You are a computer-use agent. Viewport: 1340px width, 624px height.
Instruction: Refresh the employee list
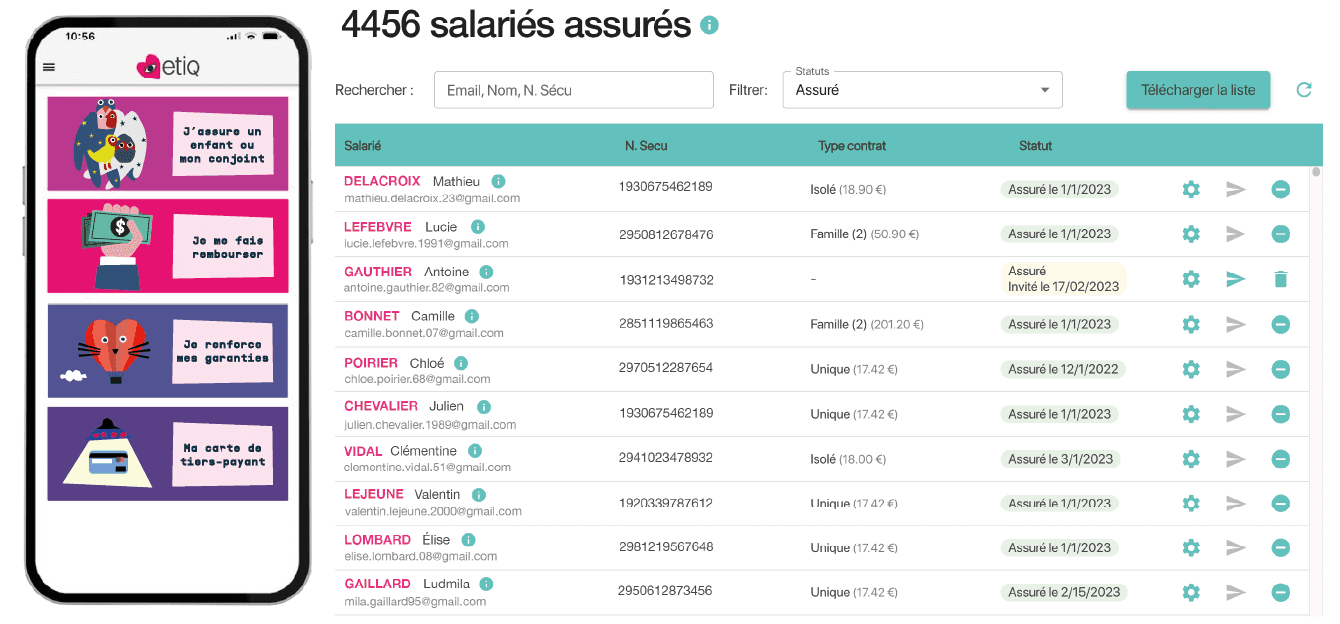point(1303,90)
